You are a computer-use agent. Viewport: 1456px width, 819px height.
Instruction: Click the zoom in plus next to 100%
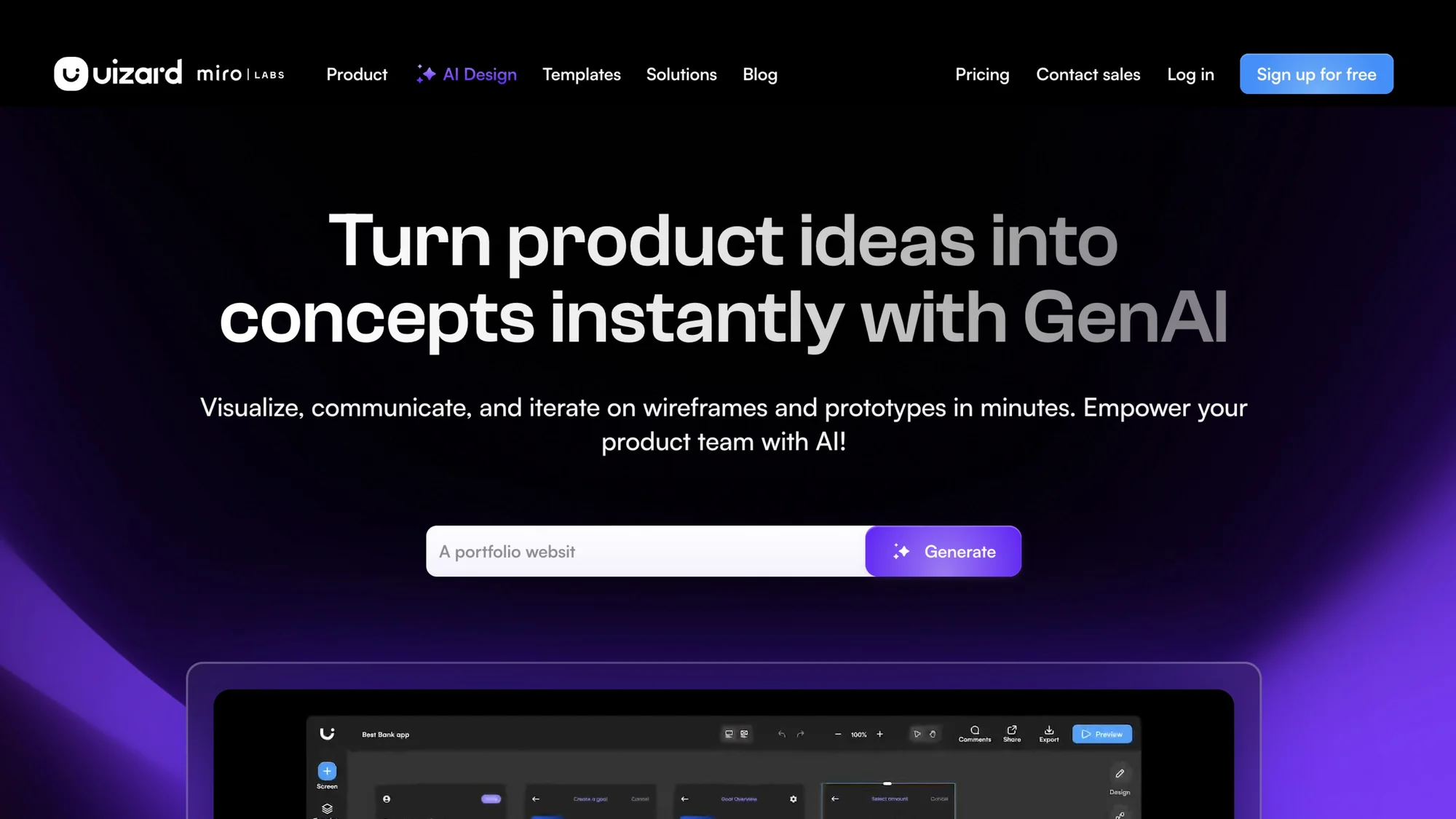click(879, 734)
